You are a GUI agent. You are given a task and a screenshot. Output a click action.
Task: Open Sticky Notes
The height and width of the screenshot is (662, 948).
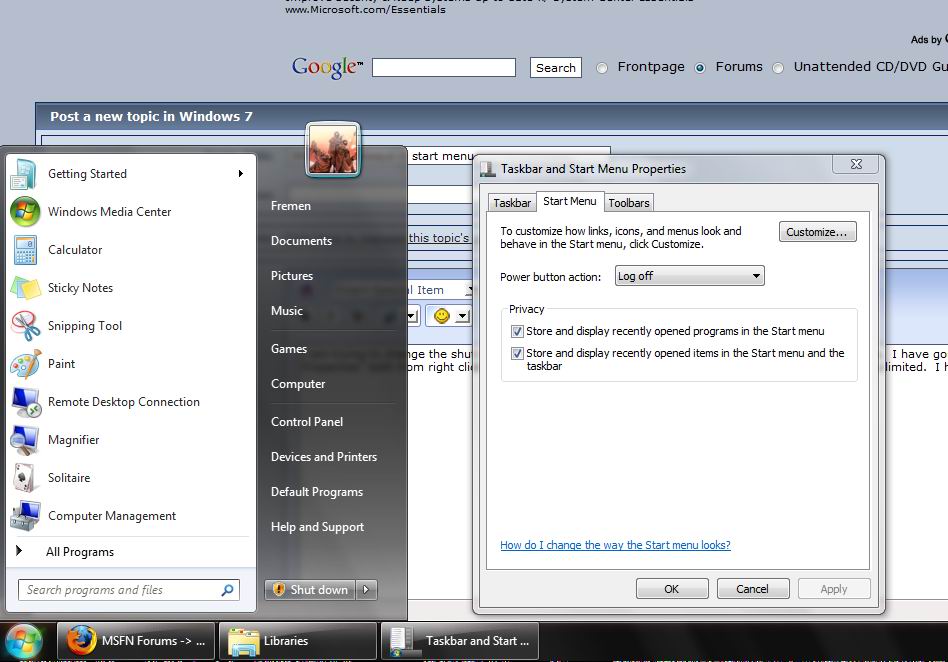[79, 288]
